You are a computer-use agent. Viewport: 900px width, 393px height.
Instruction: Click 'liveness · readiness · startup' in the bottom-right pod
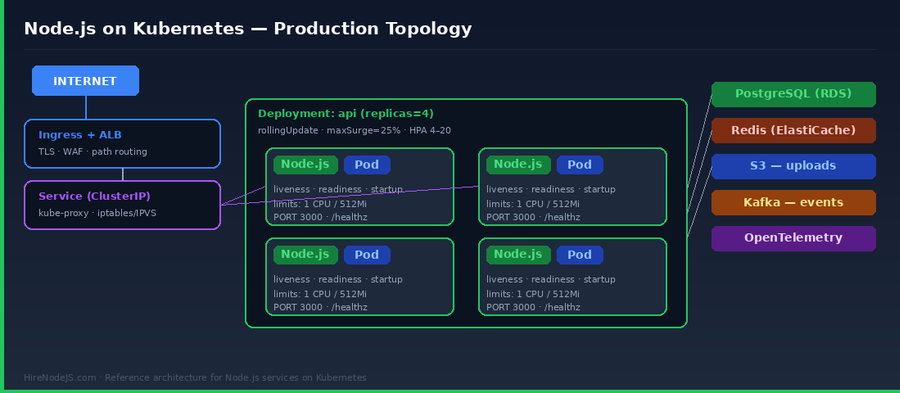(551, 279)
